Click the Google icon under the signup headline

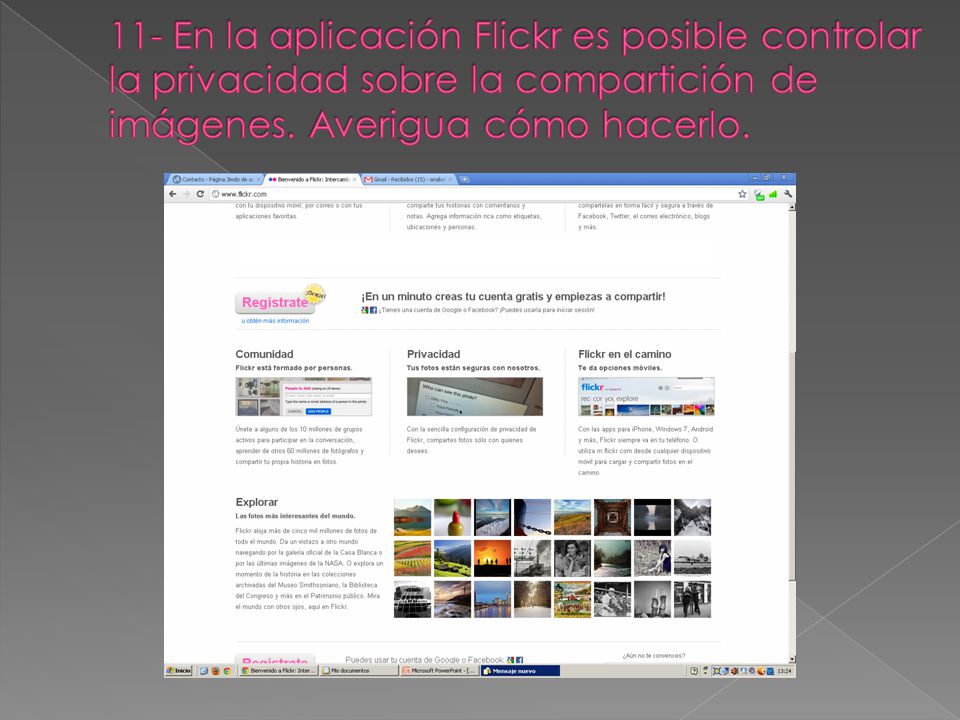click(x=365, y=310)
